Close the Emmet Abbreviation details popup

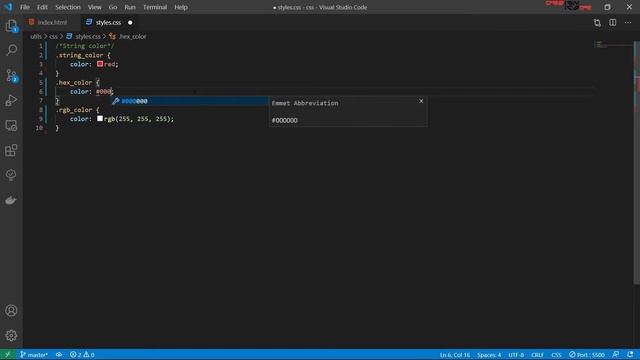421,101
